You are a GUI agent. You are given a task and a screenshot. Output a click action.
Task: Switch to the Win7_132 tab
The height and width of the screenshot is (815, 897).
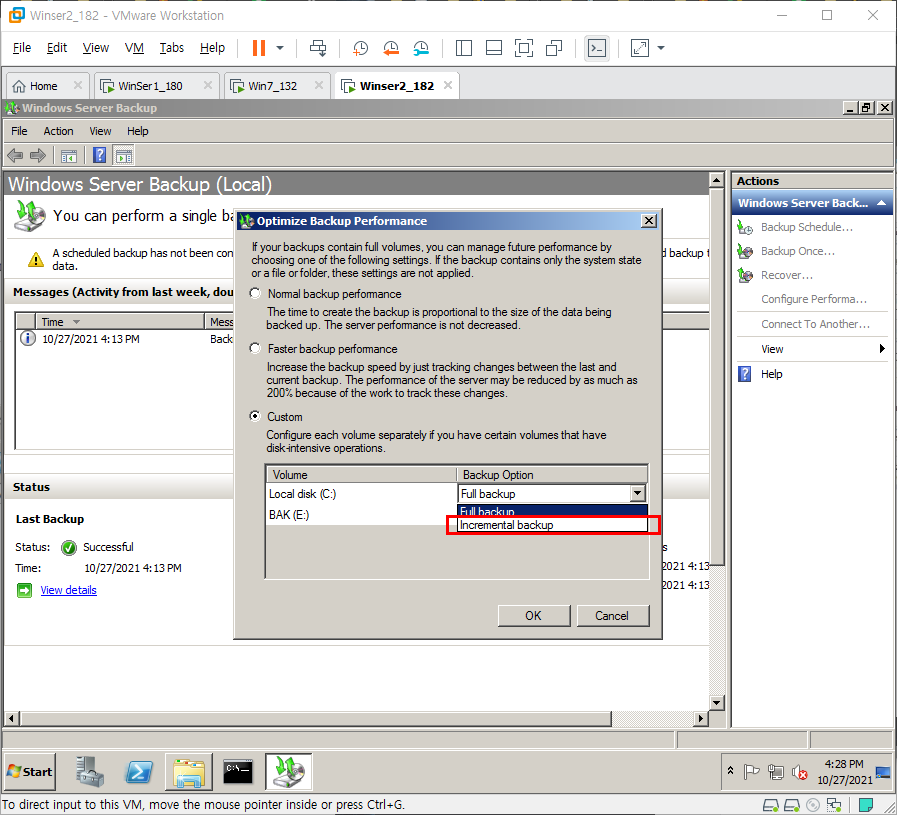(x=272, y=86)
